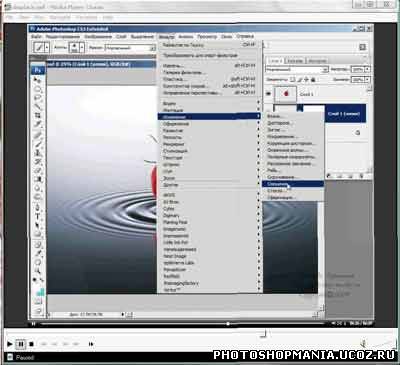Click the lock icon on the background layer
Image resolution: width=400 pixels, height=365 pixels.
click(x=358, y=133)
